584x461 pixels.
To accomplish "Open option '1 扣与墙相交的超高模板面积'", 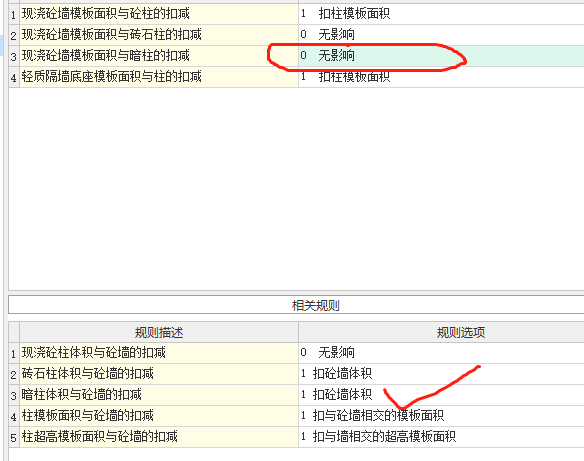I will pos(441,436).
